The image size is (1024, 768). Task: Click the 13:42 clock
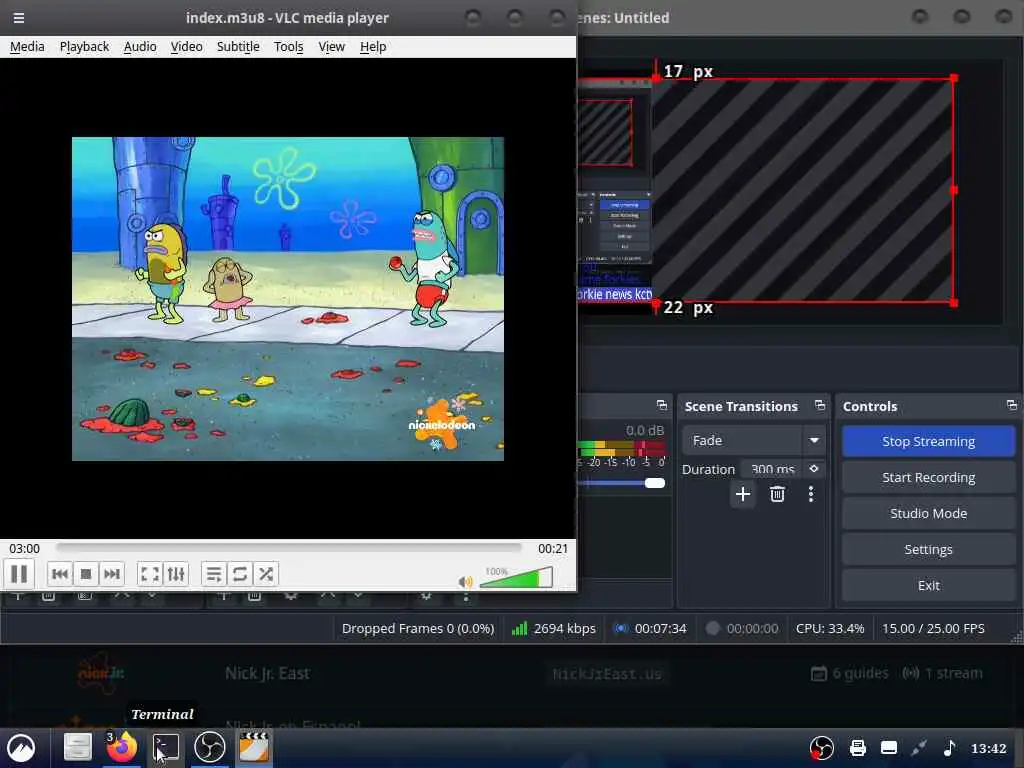coord(988,748)
